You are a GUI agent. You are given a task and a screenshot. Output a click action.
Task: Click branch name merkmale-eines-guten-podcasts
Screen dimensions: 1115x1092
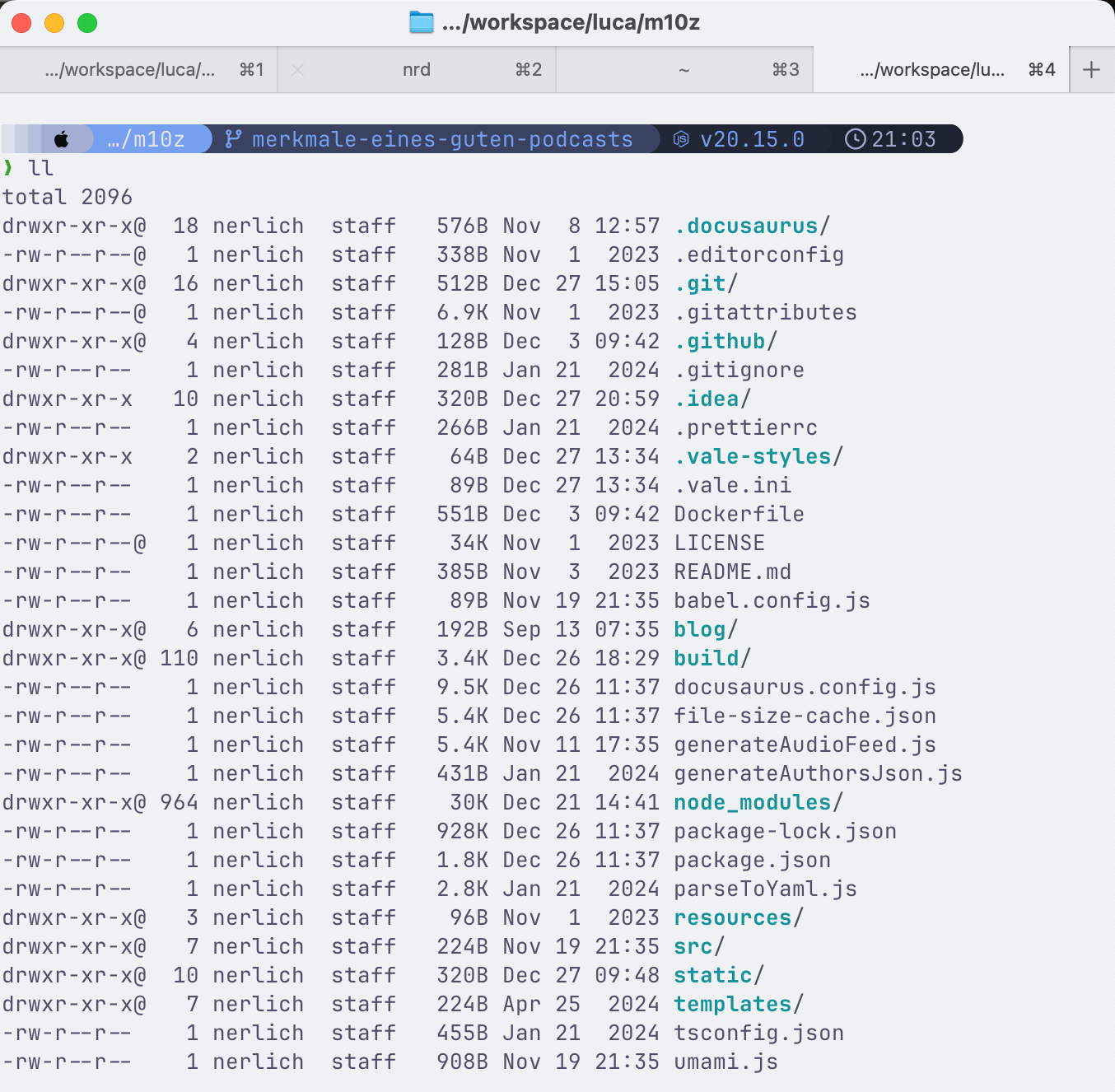[442, 139]
